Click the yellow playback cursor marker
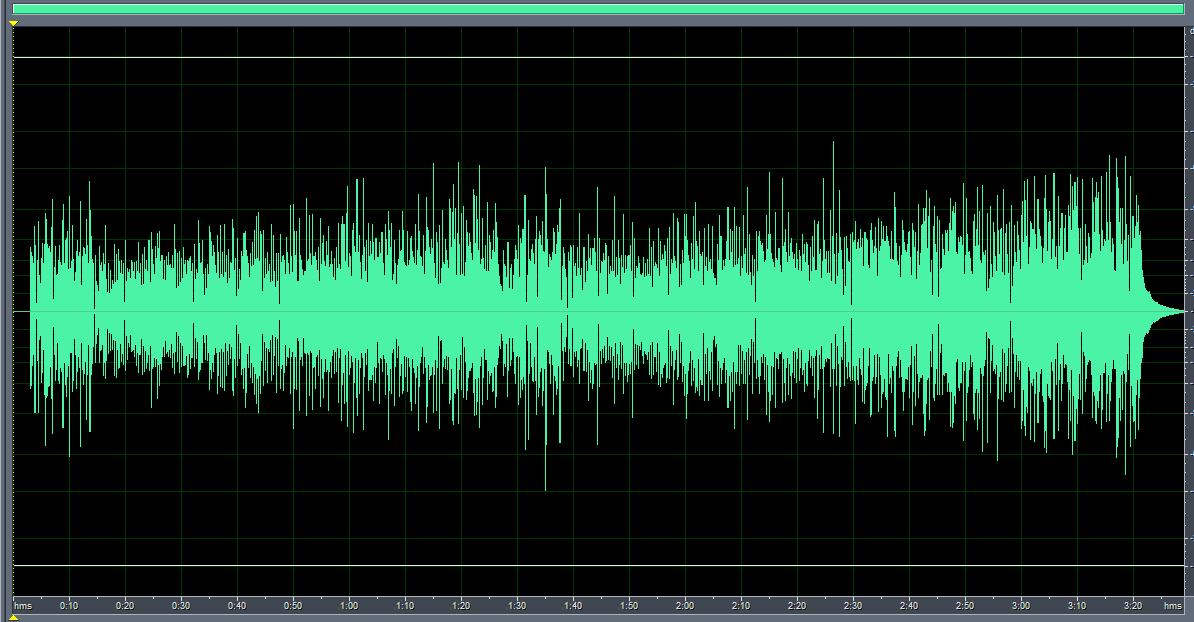This screenshot has height=622, width=1194. pyautogui.click(x=14, y=23)
